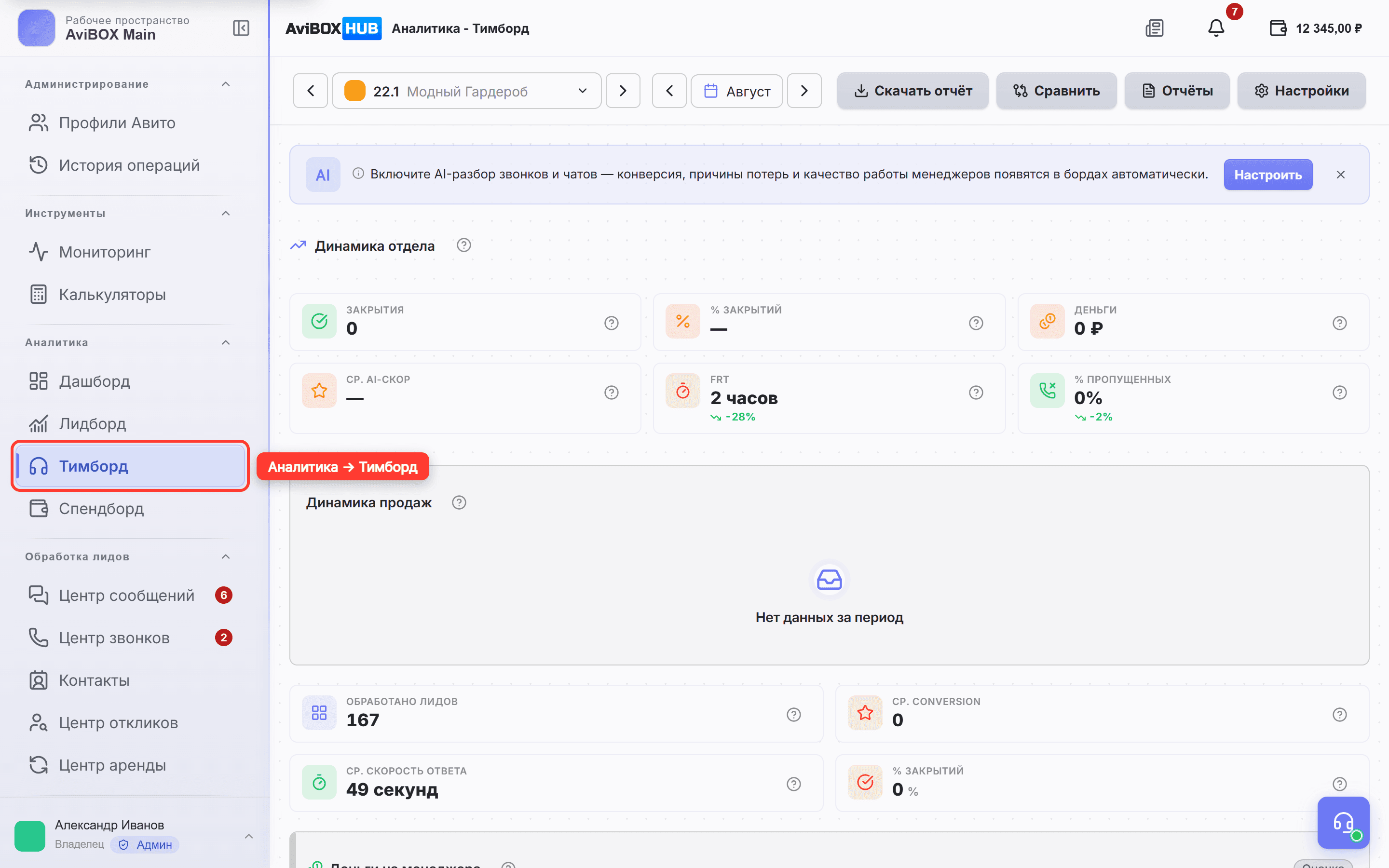Open Отчёты button
Image resolution: width=1389 pixels, height=868 pixels.
point(1177,91)
